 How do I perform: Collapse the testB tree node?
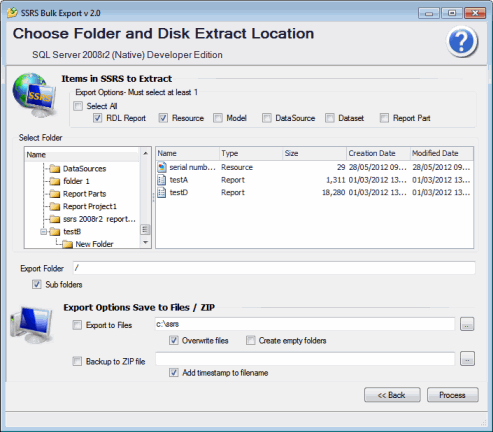tap(44, 232)
